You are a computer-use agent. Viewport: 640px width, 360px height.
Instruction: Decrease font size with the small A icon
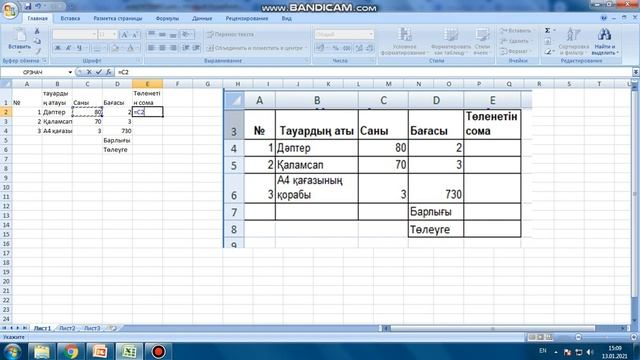[135, 35]
